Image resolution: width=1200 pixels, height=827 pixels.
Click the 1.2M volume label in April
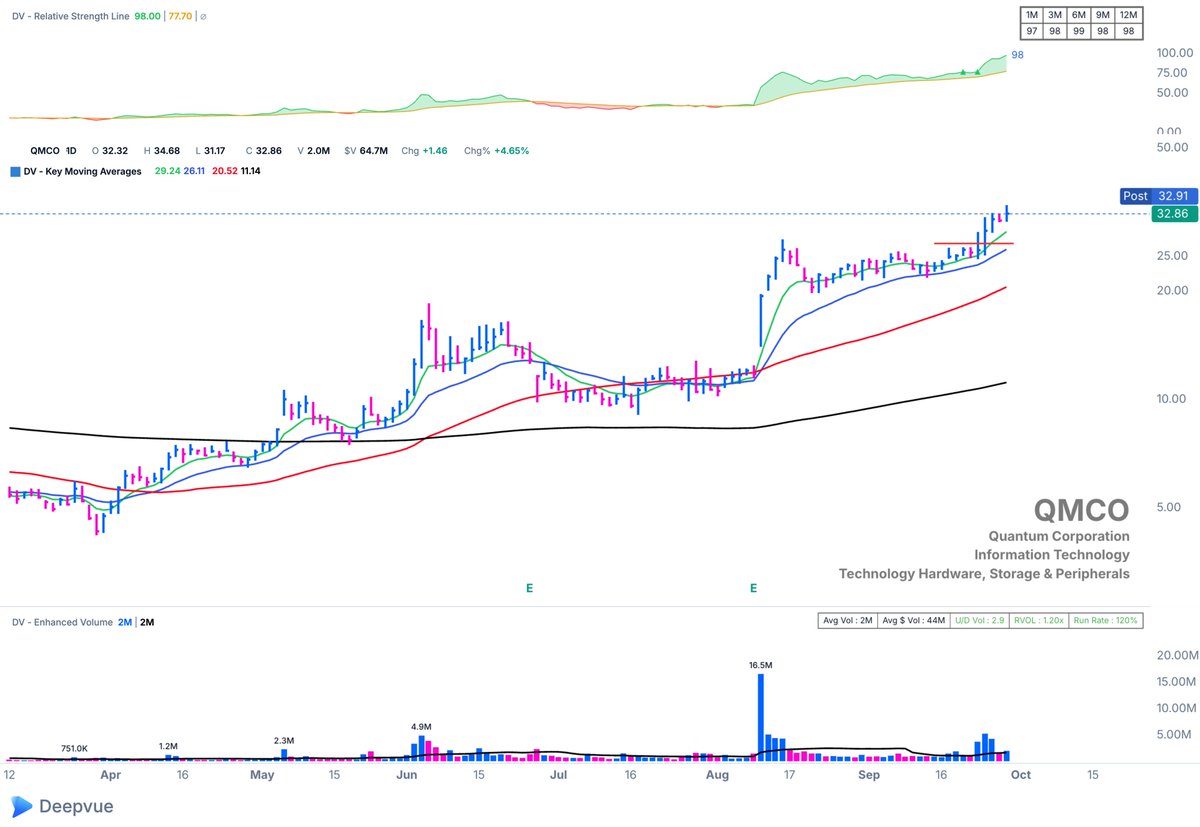[x=168, y=746]
